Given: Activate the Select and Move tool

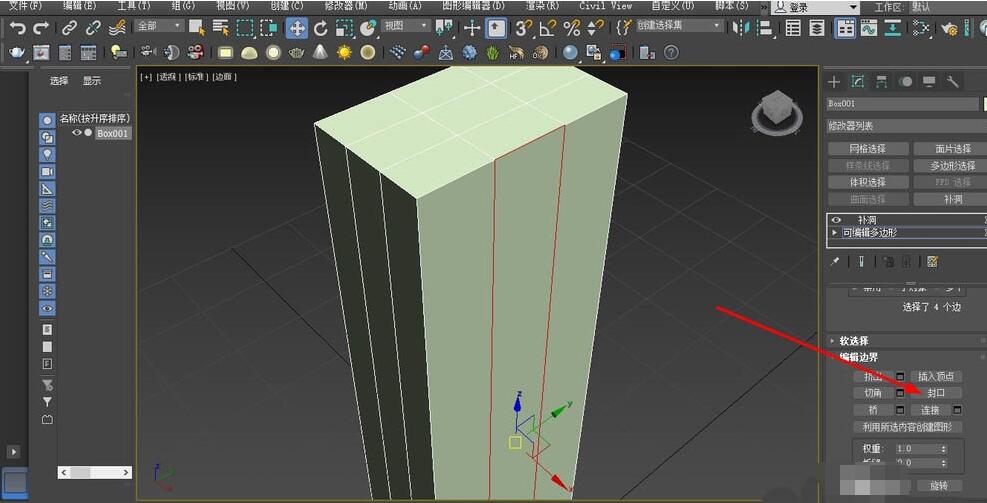Looking at the screenshot, I should tap(296, 28).
